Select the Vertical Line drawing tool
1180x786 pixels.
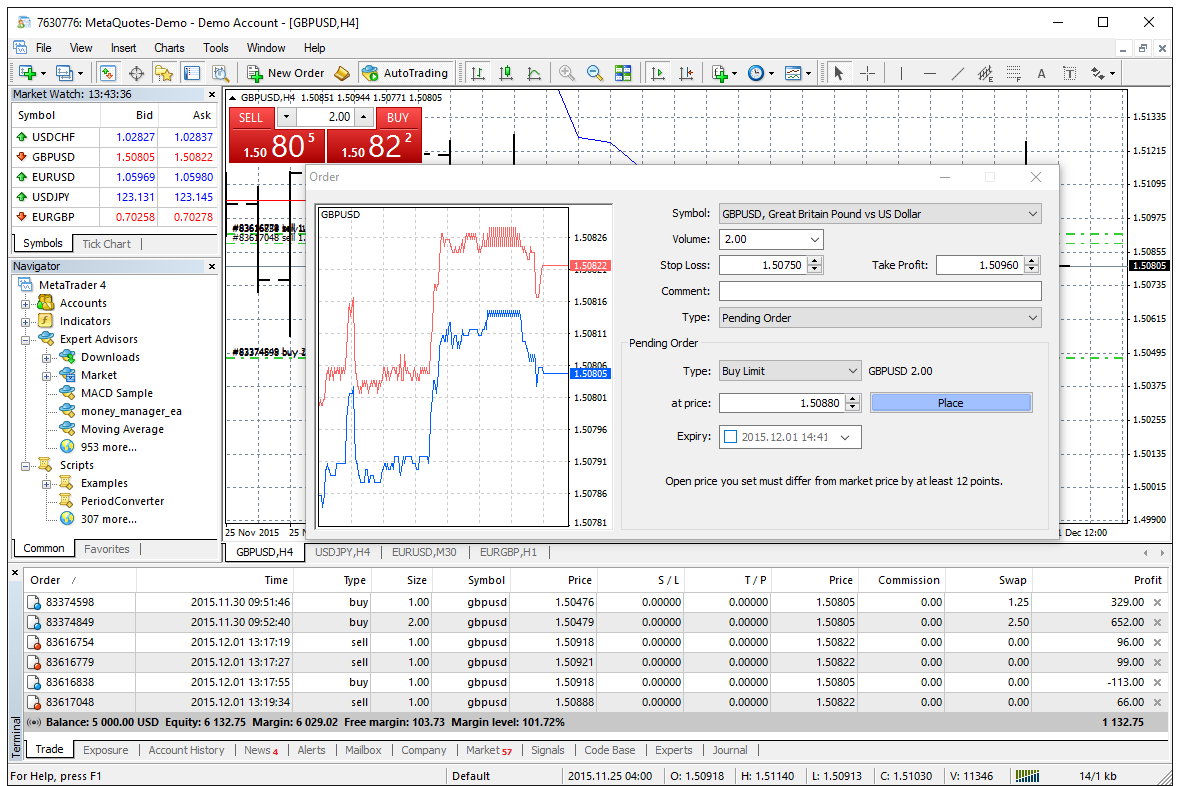click(x=901, y=73)
